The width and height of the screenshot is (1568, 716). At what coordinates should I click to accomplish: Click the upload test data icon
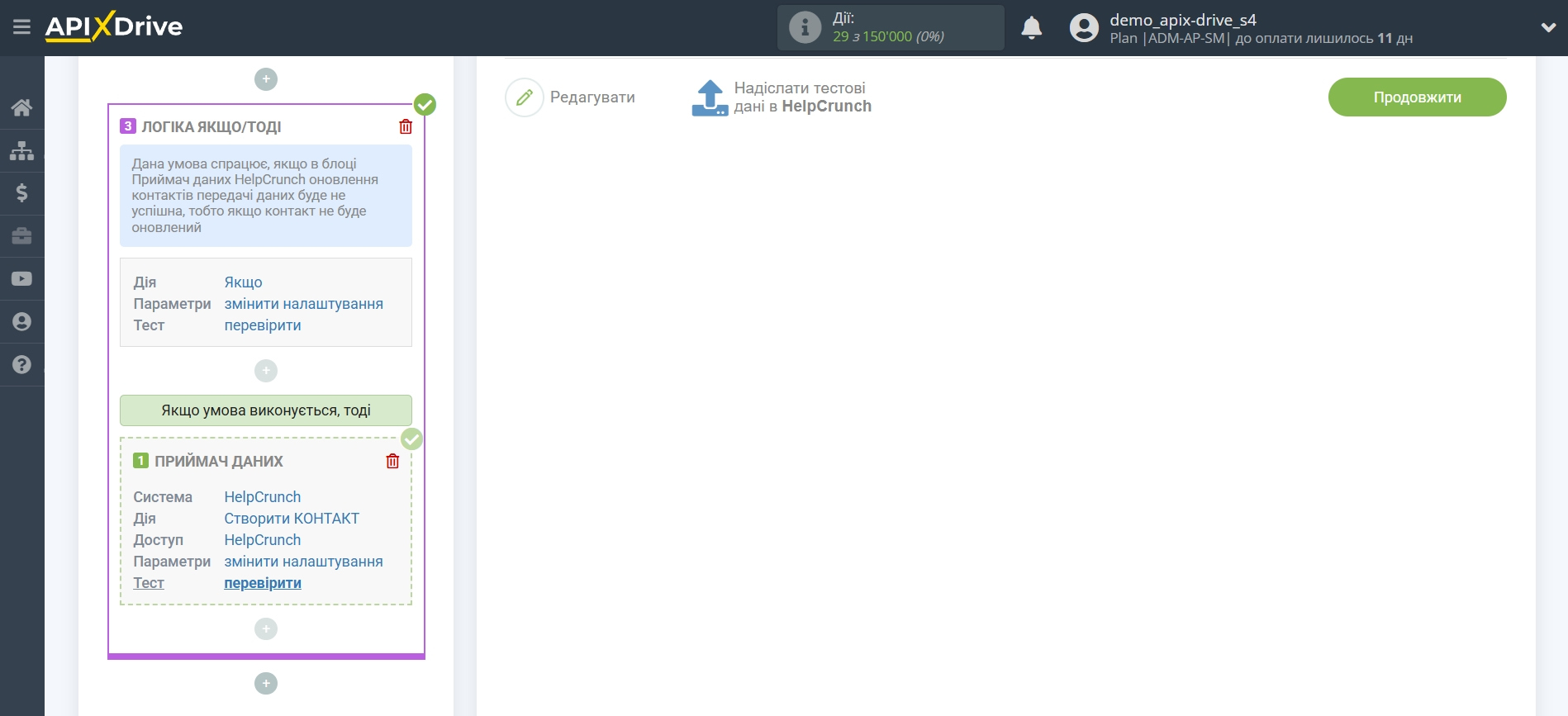tap(710, 97)
